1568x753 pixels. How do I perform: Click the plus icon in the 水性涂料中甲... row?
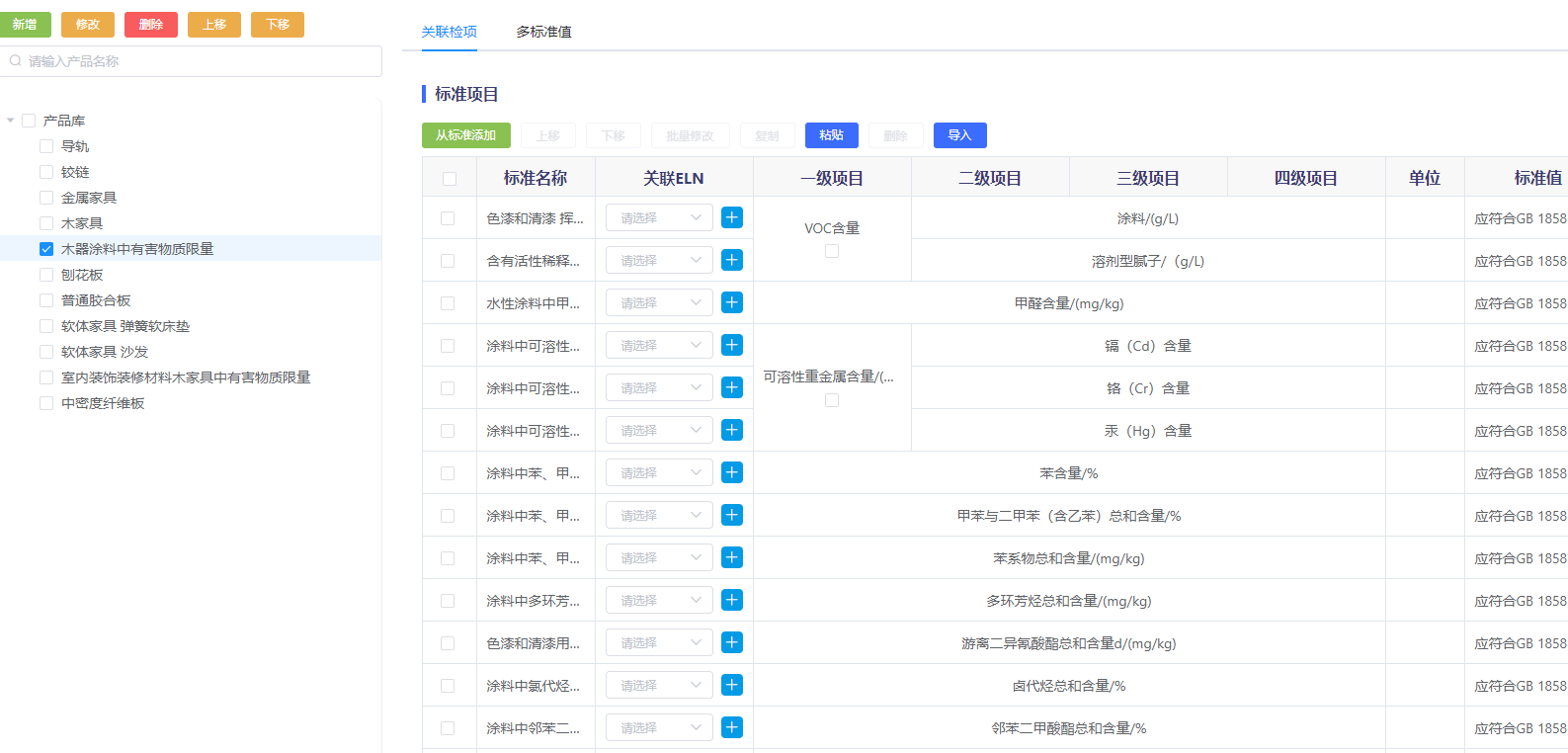point(731,302)
